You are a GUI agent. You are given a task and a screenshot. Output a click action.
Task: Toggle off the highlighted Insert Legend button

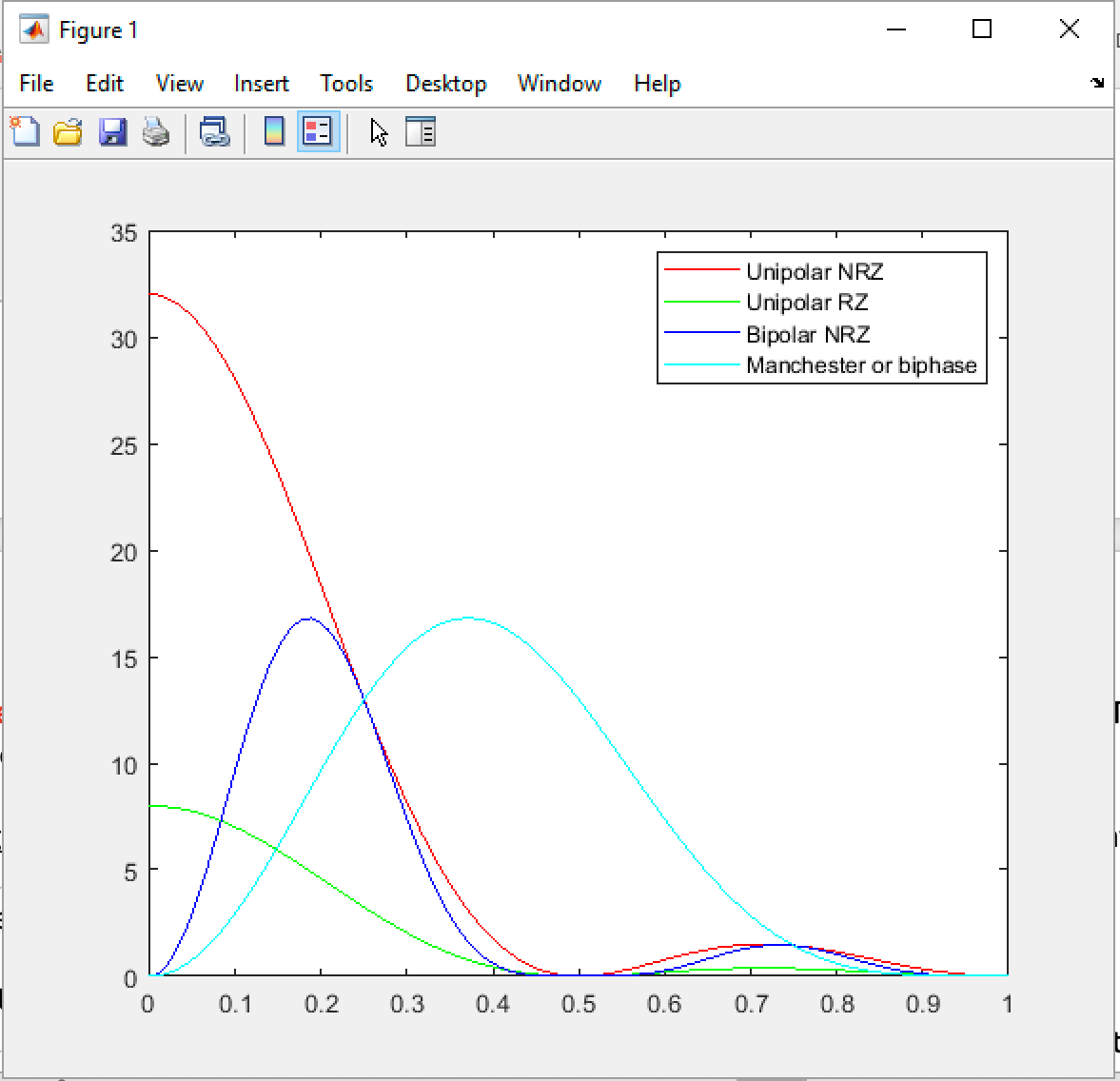(318, 132)
